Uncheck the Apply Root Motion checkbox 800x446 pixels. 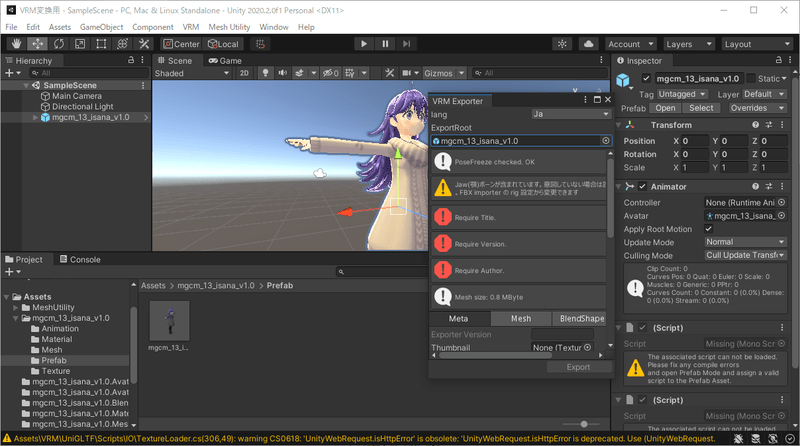pos(709,229)
